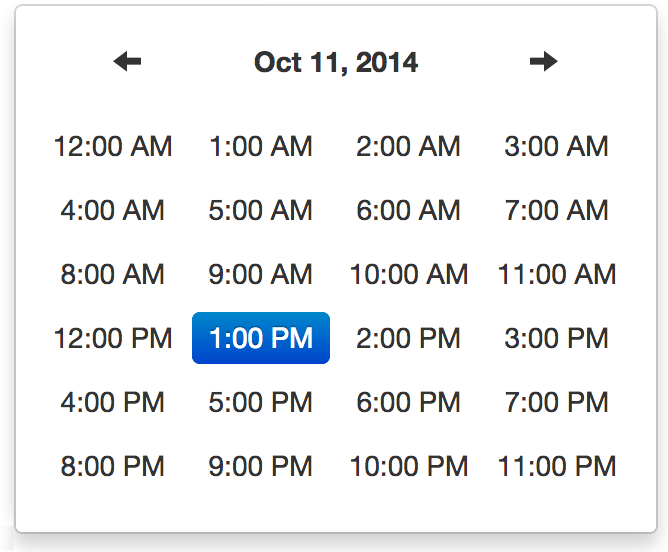Select 11:00 PM
This screenshot has height=552, width=668.
557,466
